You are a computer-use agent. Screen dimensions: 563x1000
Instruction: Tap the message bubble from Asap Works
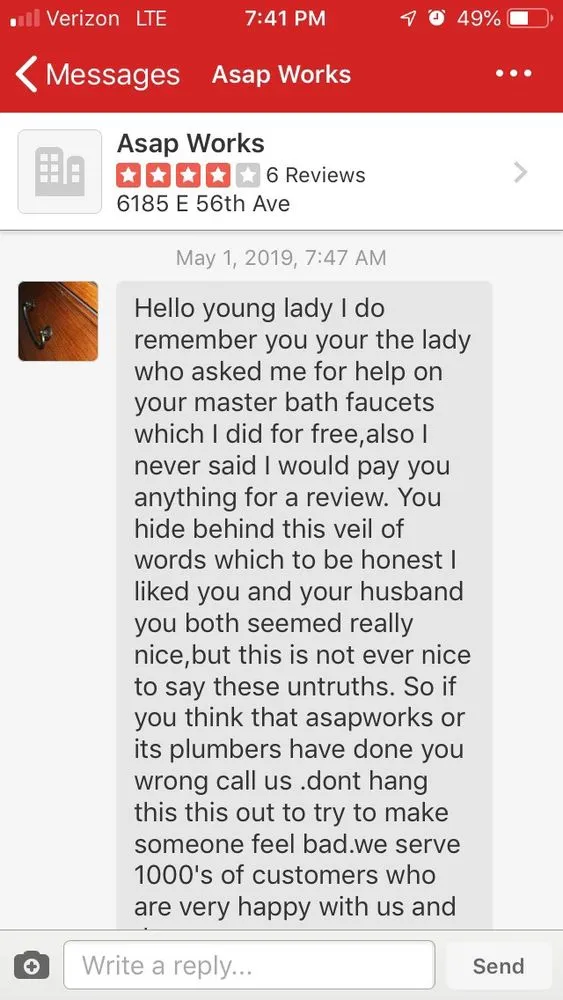(x=304, y=605)
